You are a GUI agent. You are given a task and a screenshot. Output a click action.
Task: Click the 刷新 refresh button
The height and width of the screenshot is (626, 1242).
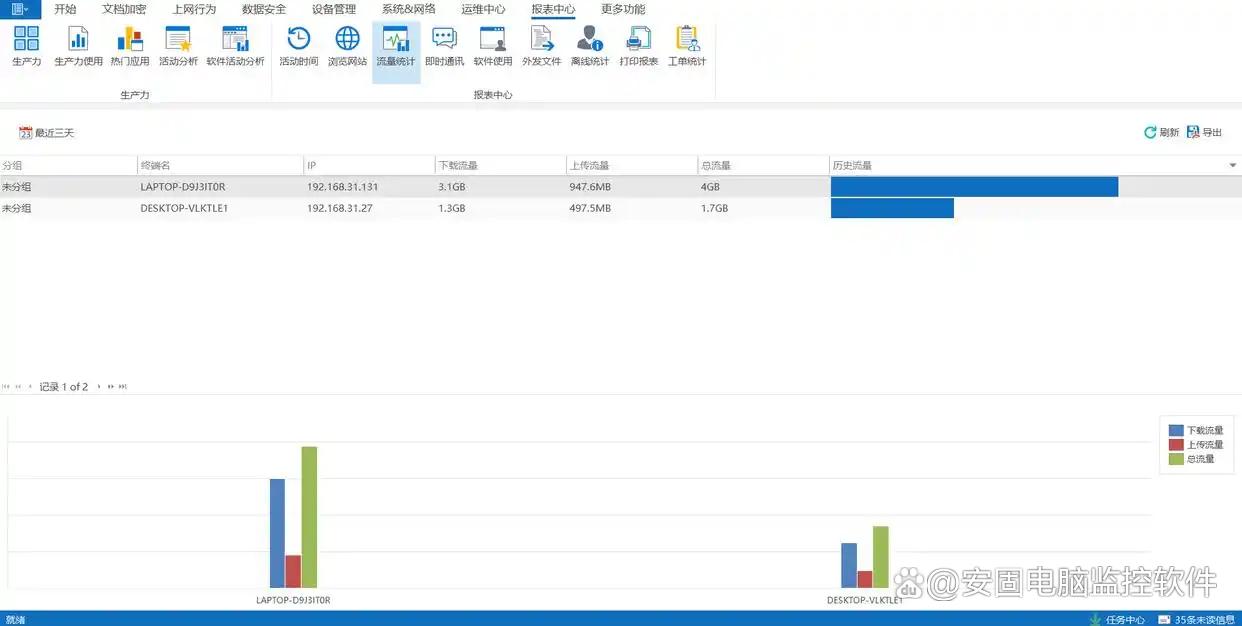tap(1161, 133)
